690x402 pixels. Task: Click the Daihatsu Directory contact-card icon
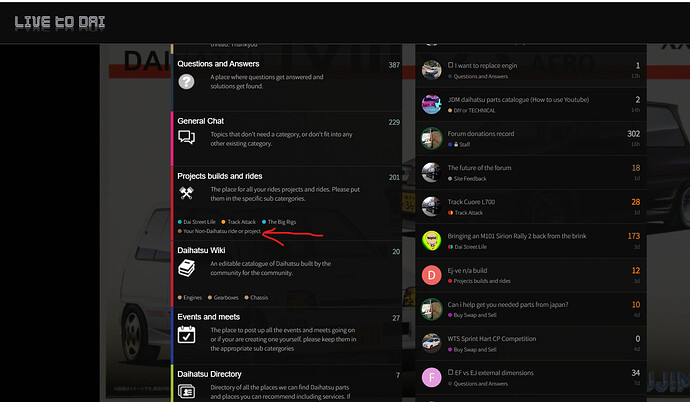186,391
